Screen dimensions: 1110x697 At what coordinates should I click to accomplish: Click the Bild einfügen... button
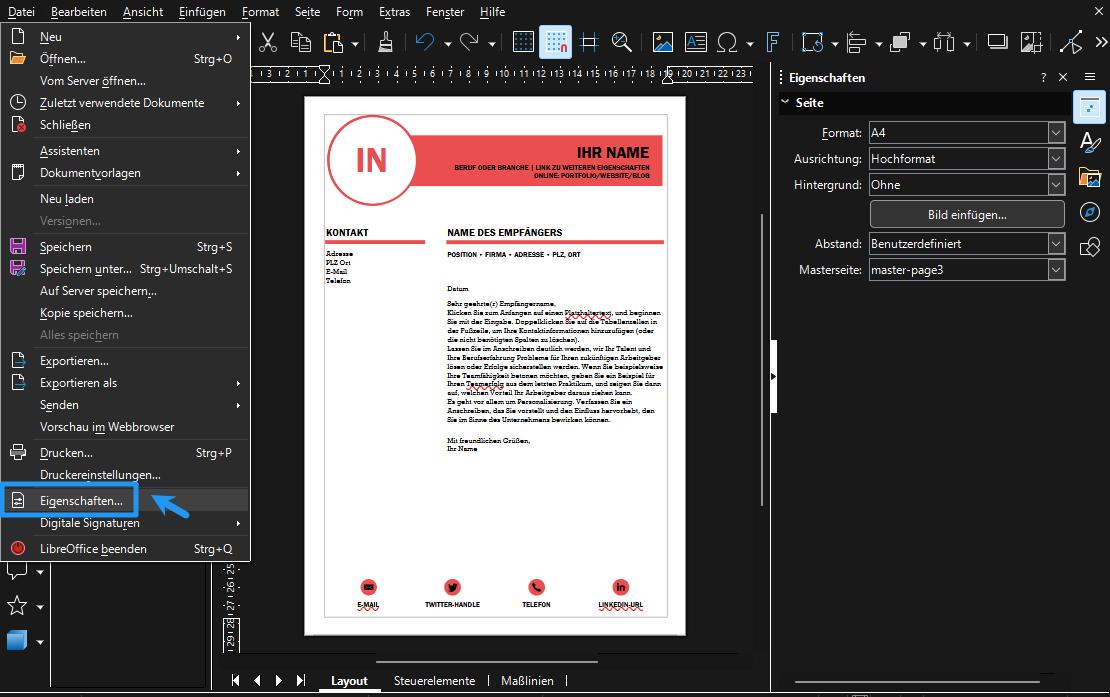(967, 214)
